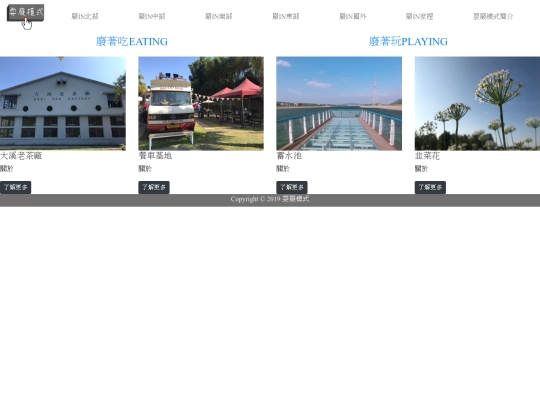The image size is (540, 405).
Task: Click the 蓄水池 card title
Action: [x=289, y=156]
